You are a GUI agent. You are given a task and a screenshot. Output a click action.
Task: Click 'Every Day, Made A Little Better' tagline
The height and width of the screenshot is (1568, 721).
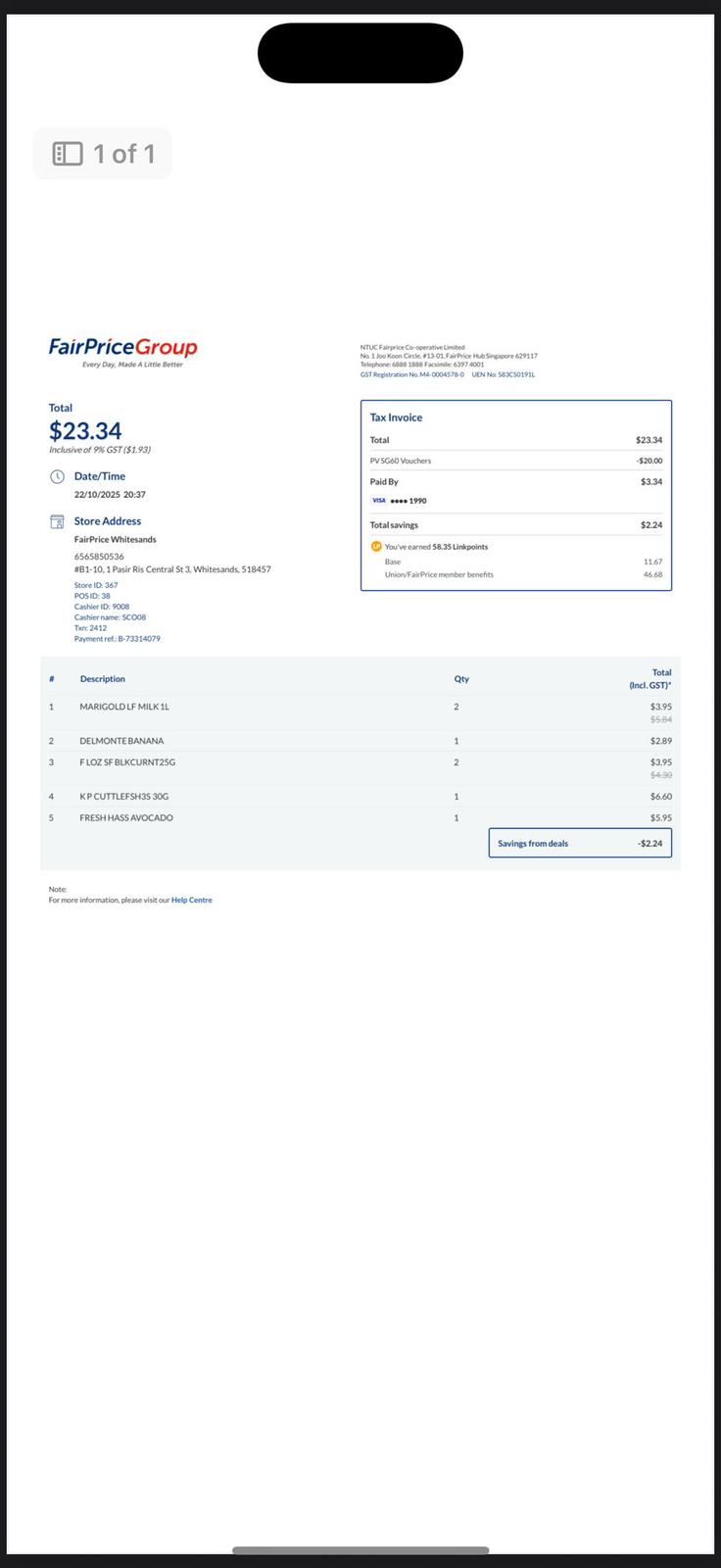coord(132,365)
